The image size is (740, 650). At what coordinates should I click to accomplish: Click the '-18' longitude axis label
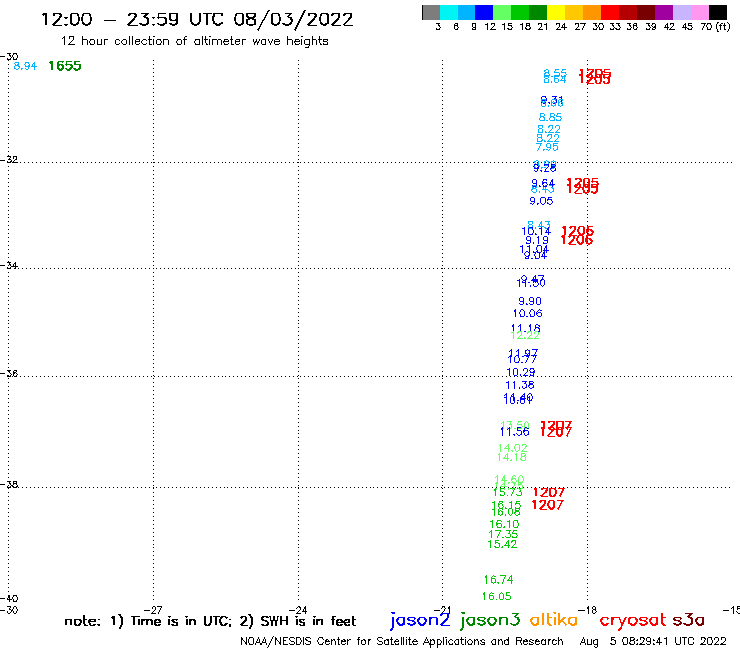(588, 610)
